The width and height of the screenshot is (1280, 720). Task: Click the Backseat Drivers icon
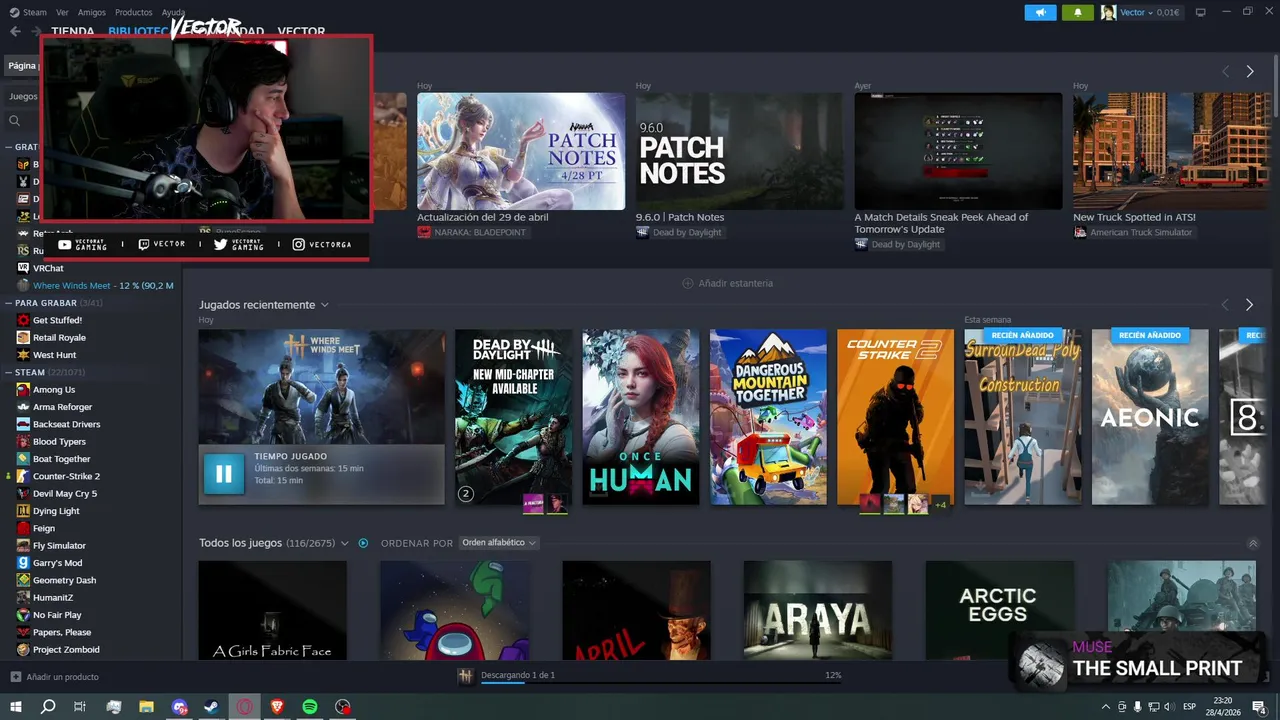tap(23, 424)
